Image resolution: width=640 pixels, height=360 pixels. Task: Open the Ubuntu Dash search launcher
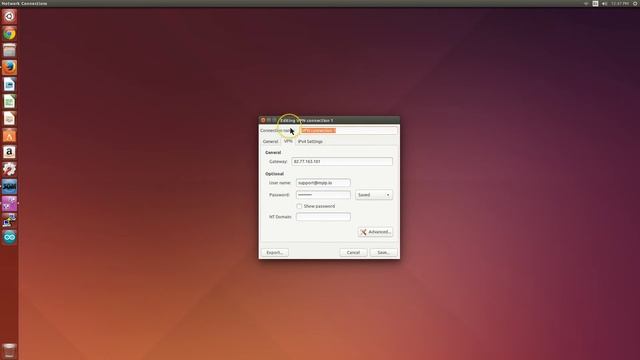(9, 16)
